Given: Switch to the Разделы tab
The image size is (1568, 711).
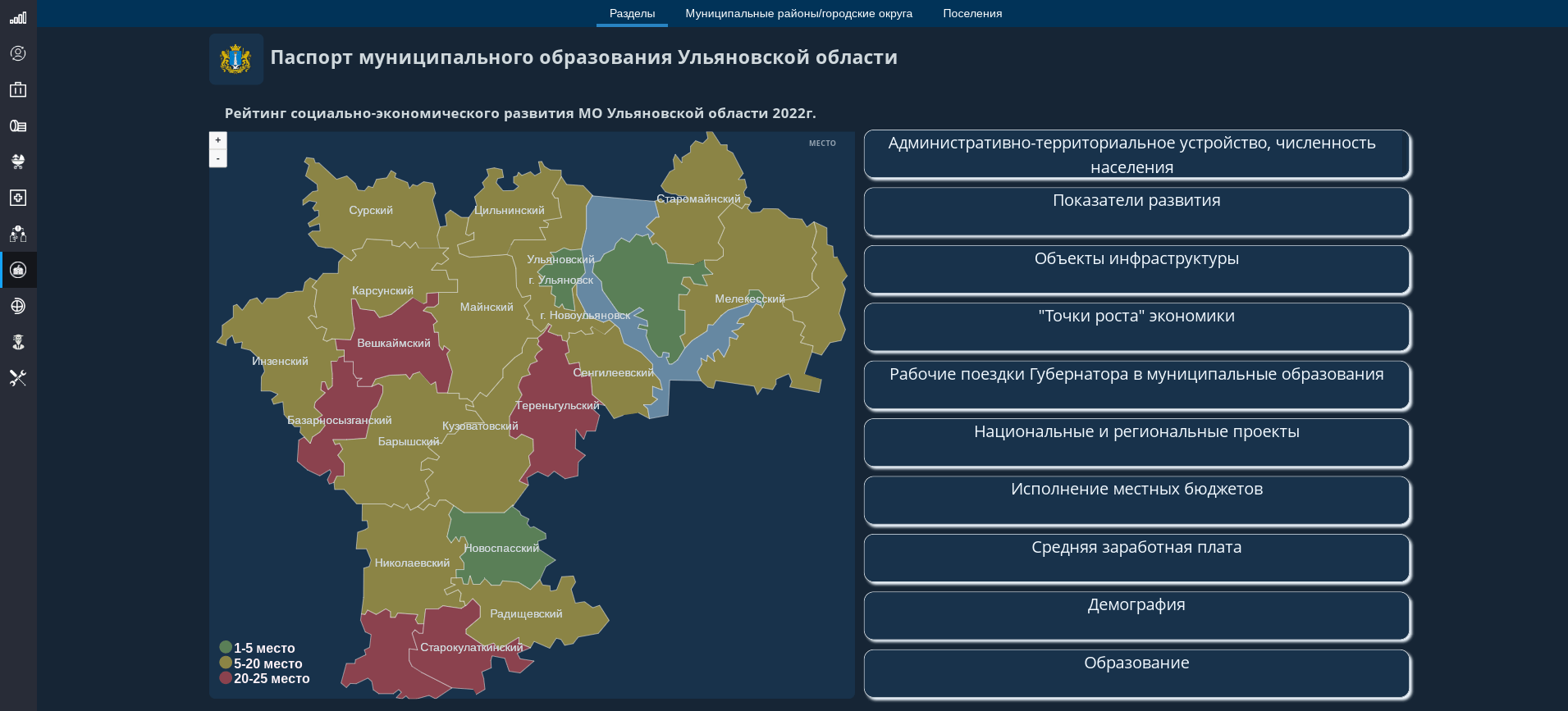Looking at the screenshot, I should point(632,14).
